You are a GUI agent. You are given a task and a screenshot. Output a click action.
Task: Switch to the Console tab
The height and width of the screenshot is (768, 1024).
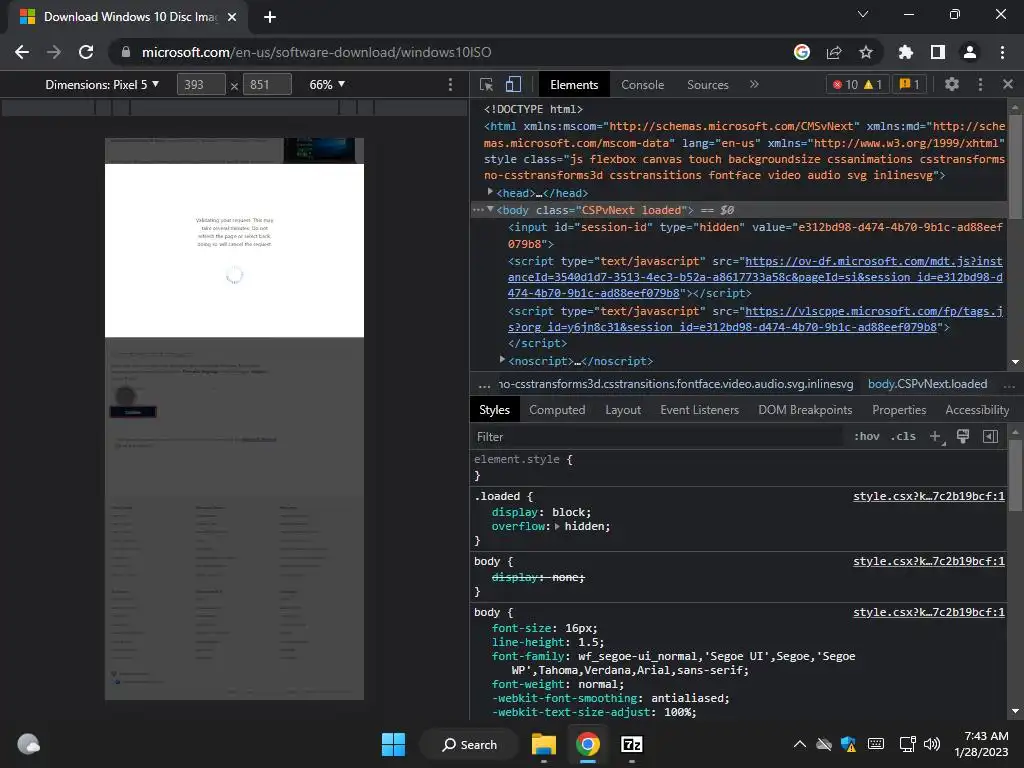pos(643,85)
